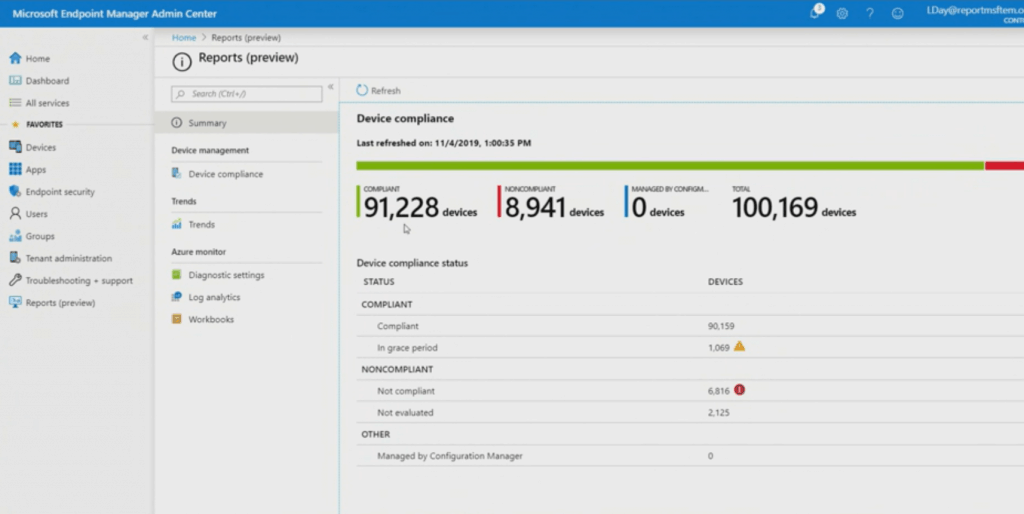Collapse the left navigation sidebar
1024x514 pixels.
click(x=145, y=38)
